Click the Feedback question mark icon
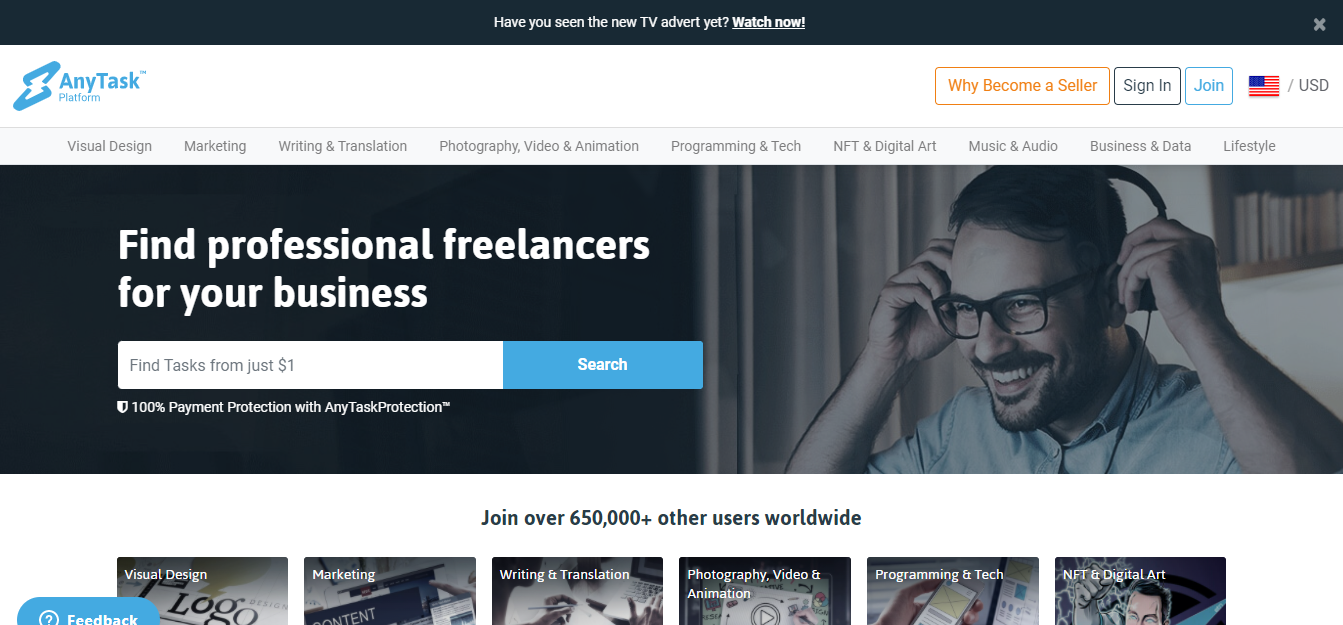Viewport: 1343px width, 625px height. [x=49, y=619]
